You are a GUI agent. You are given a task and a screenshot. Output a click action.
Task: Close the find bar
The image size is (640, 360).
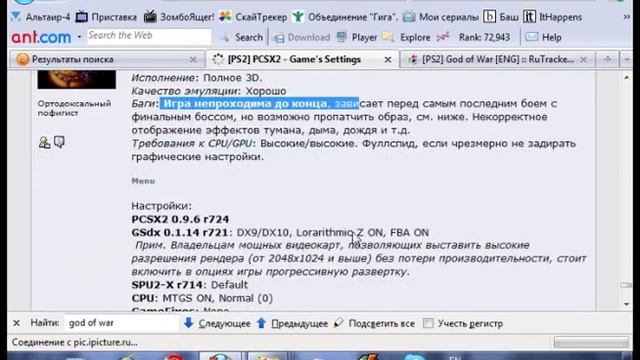[x=16, y=323]
